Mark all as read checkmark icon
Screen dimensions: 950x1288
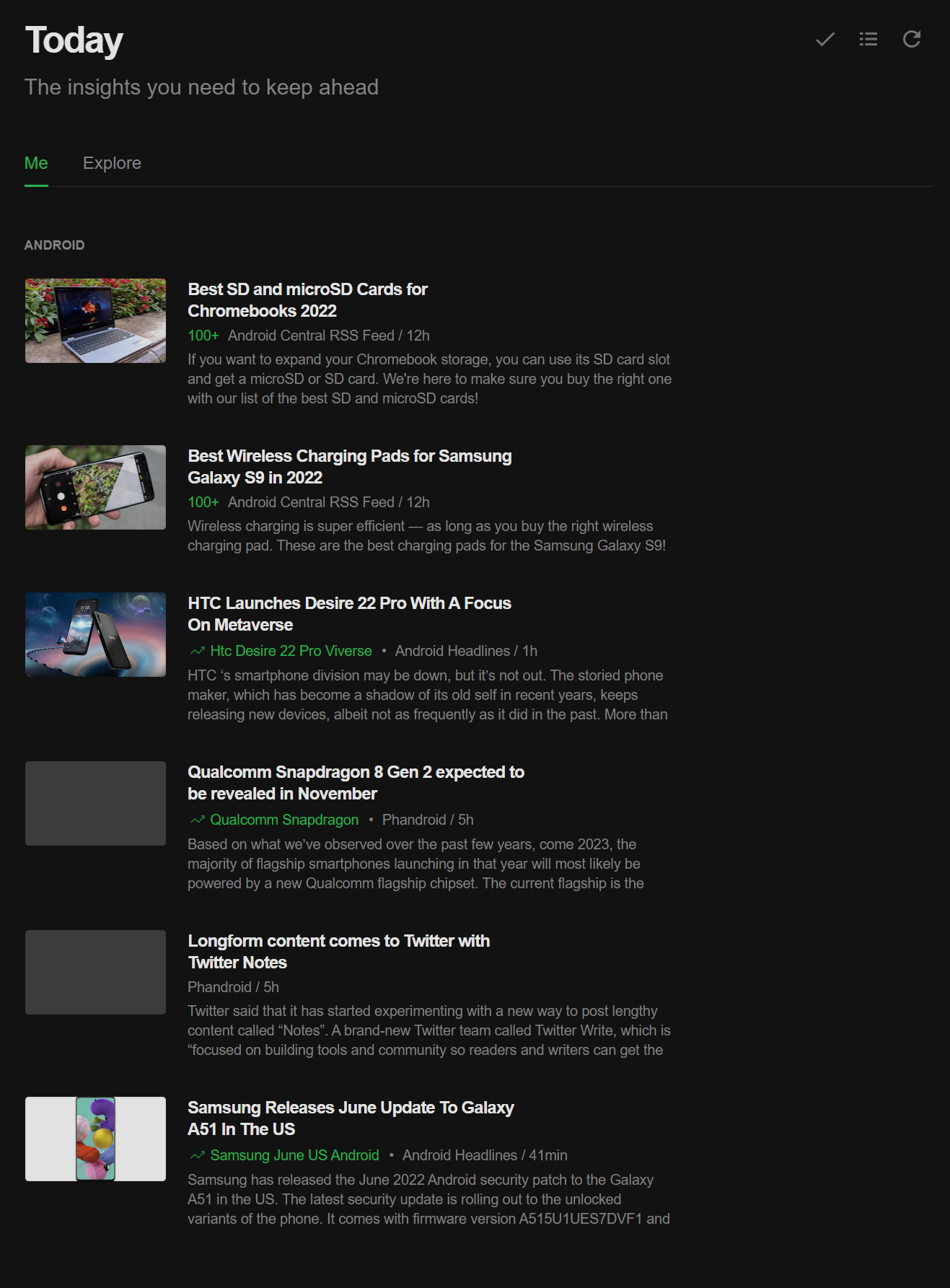click(825, 39)
